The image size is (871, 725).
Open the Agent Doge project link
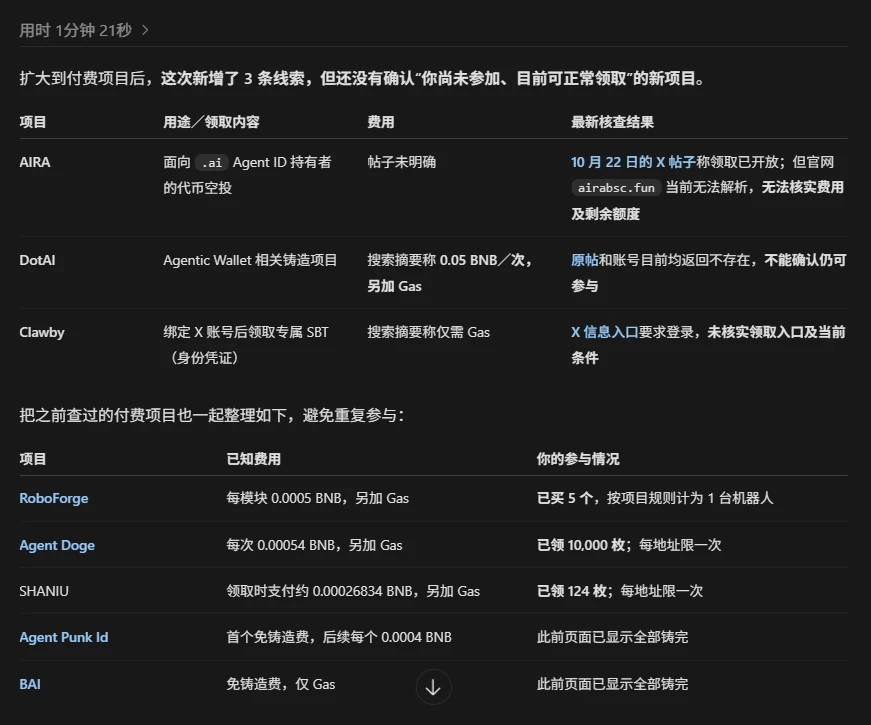click(57, 545)
